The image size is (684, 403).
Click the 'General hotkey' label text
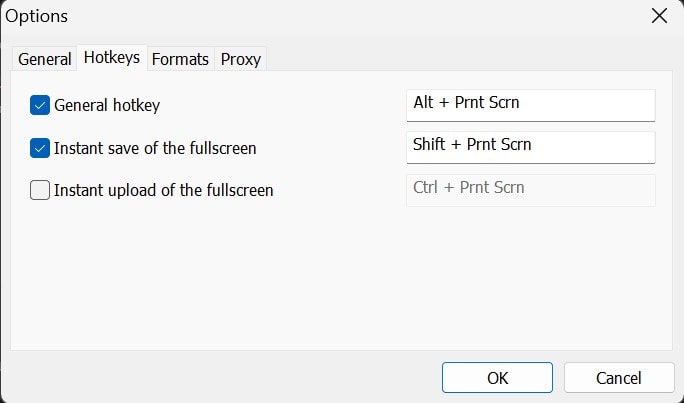[x=107, y=105]
